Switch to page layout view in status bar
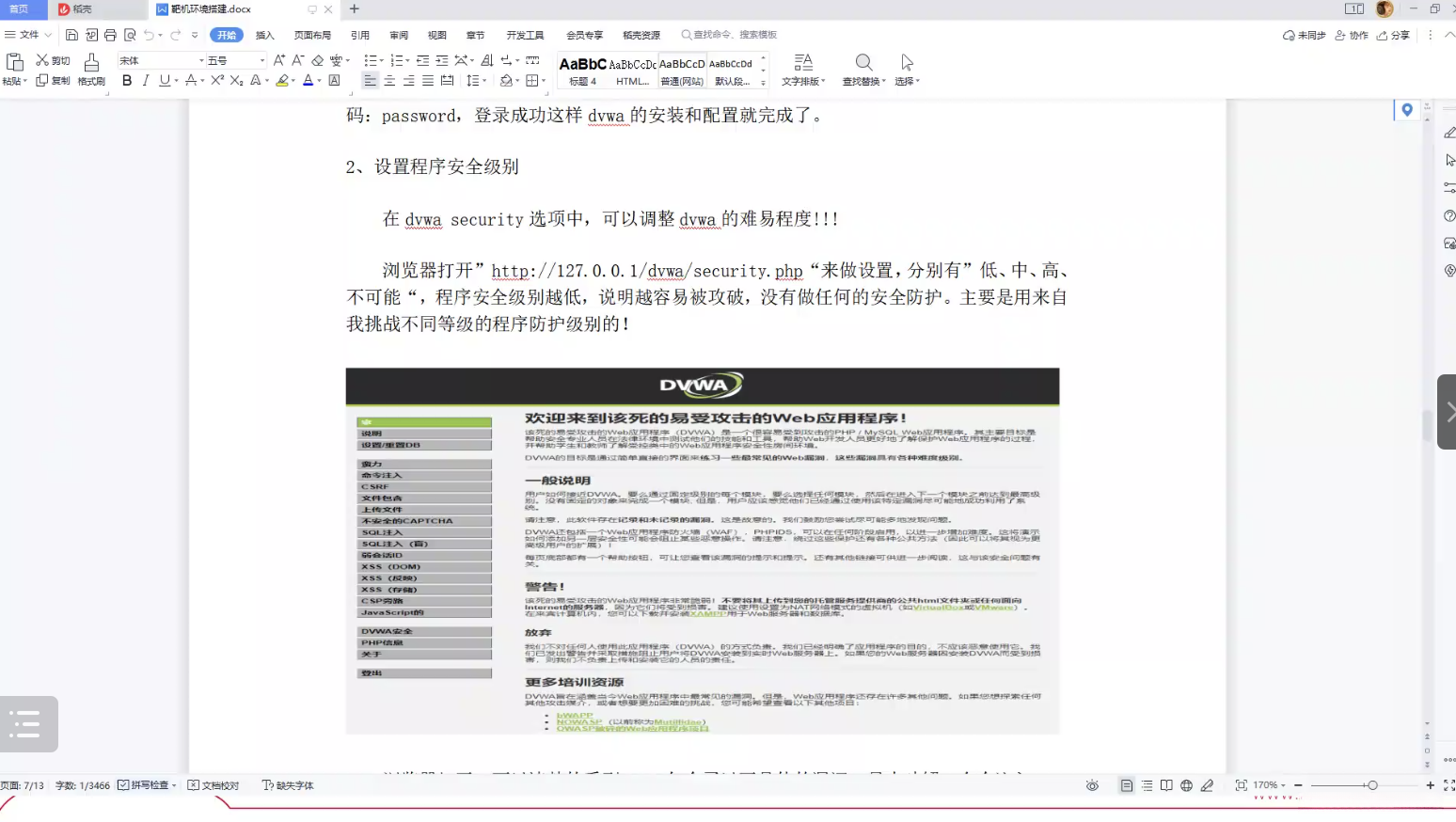The image size is (1456, 822). pyautogui.click(x=1126, y=785)
